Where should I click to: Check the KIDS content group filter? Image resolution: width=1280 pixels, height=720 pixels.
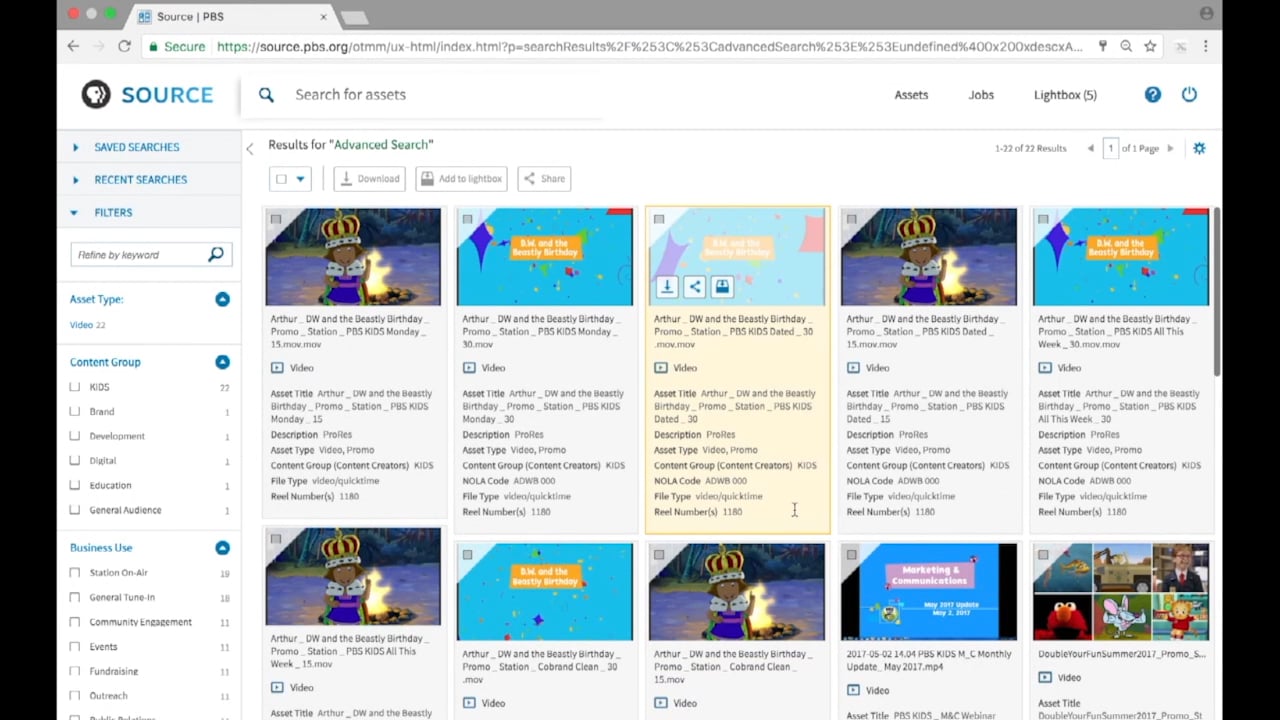75,387
